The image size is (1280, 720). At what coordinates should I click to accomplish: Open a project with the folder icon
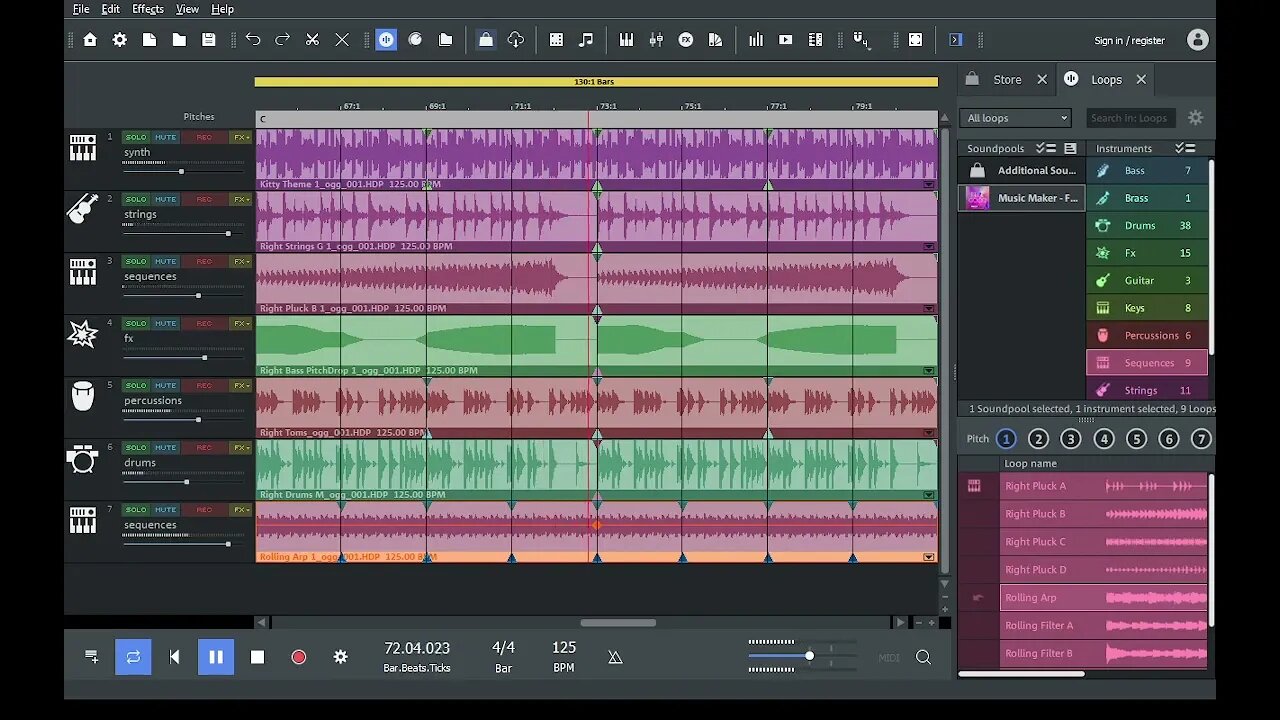coord(179,40)
